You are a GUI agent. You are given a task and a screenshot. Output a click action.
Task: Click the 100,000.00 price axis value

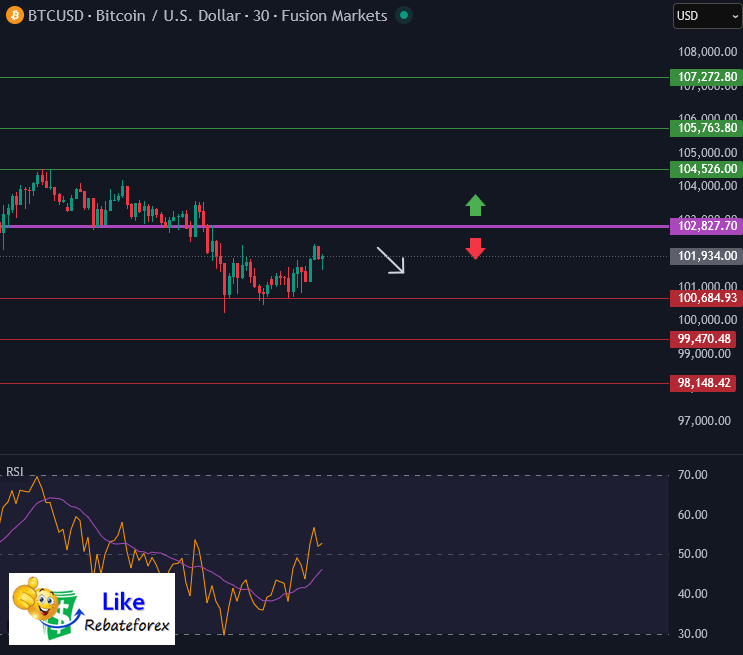point(707,320)
